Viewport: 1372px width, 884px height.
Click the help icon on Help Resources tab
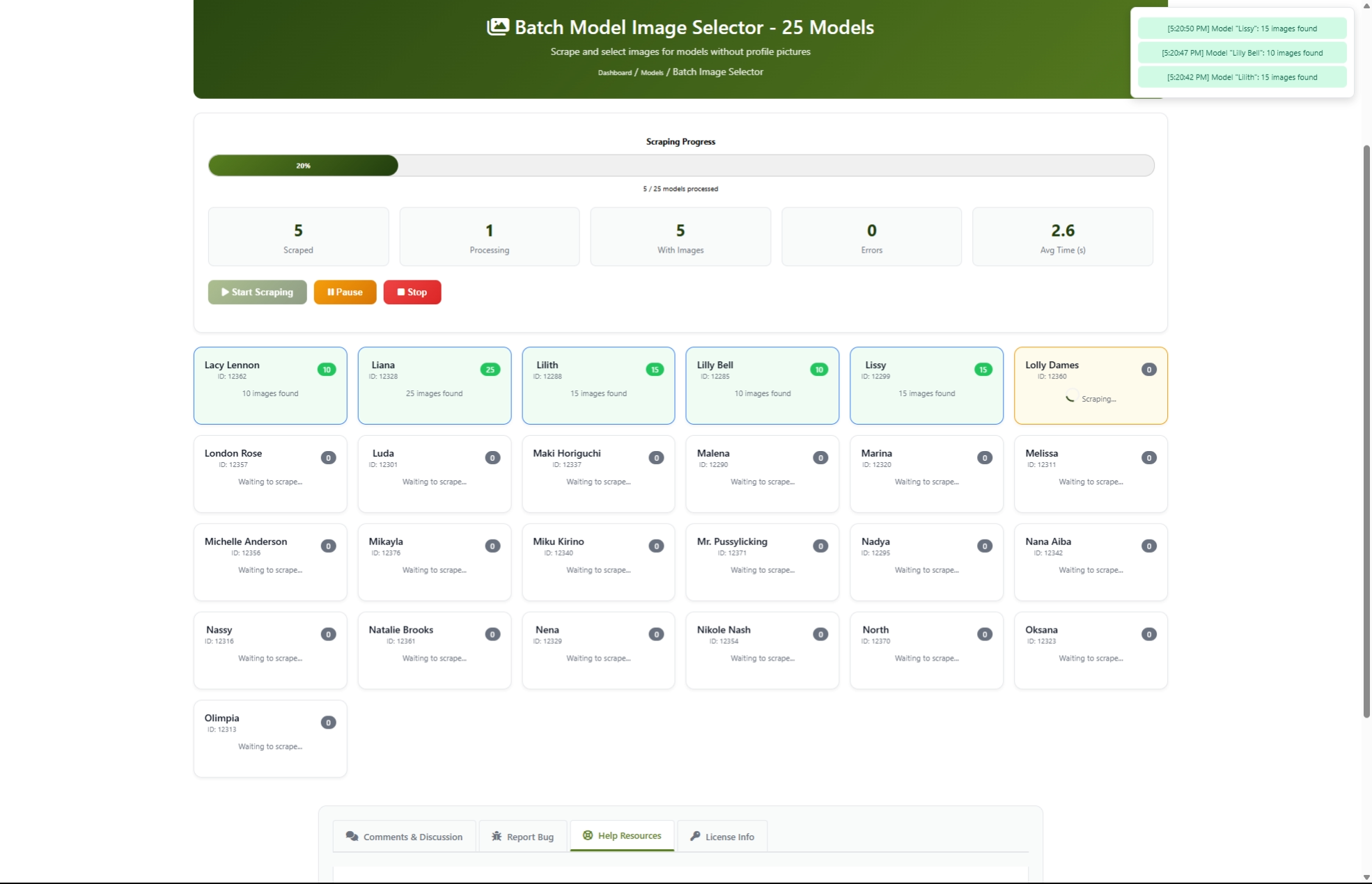tap(587, 835)
